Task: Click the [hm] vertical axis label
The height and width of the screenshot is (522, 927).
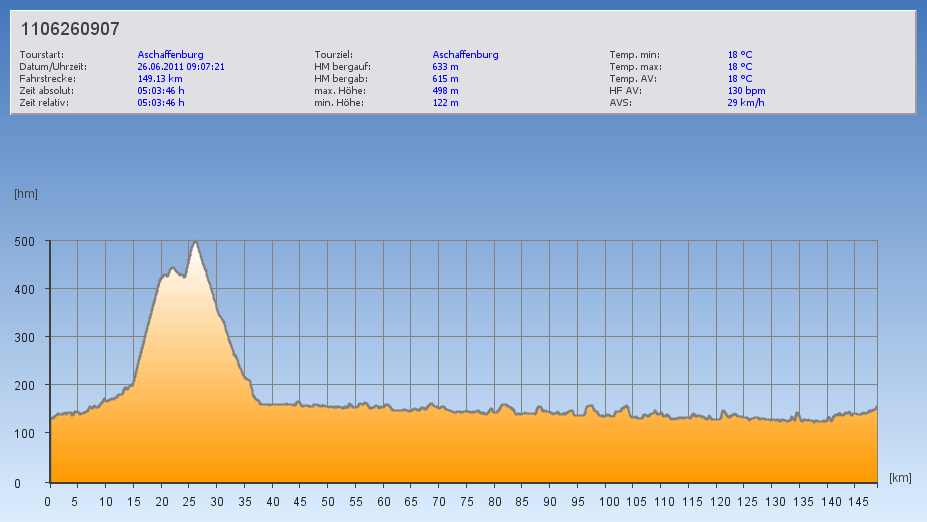Action: pyautogui.click(x=26, y=194)
